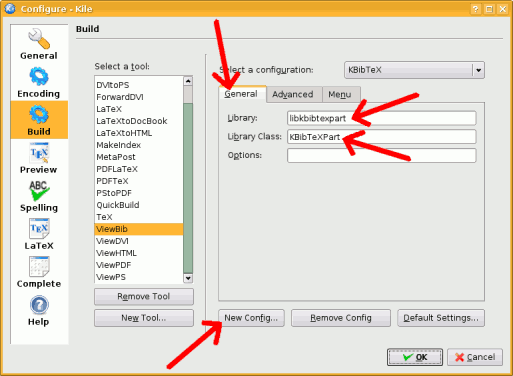Select DVItoPS in the tool list
The width and height of the screenshot is (513, 376).
tap(139, 85)
